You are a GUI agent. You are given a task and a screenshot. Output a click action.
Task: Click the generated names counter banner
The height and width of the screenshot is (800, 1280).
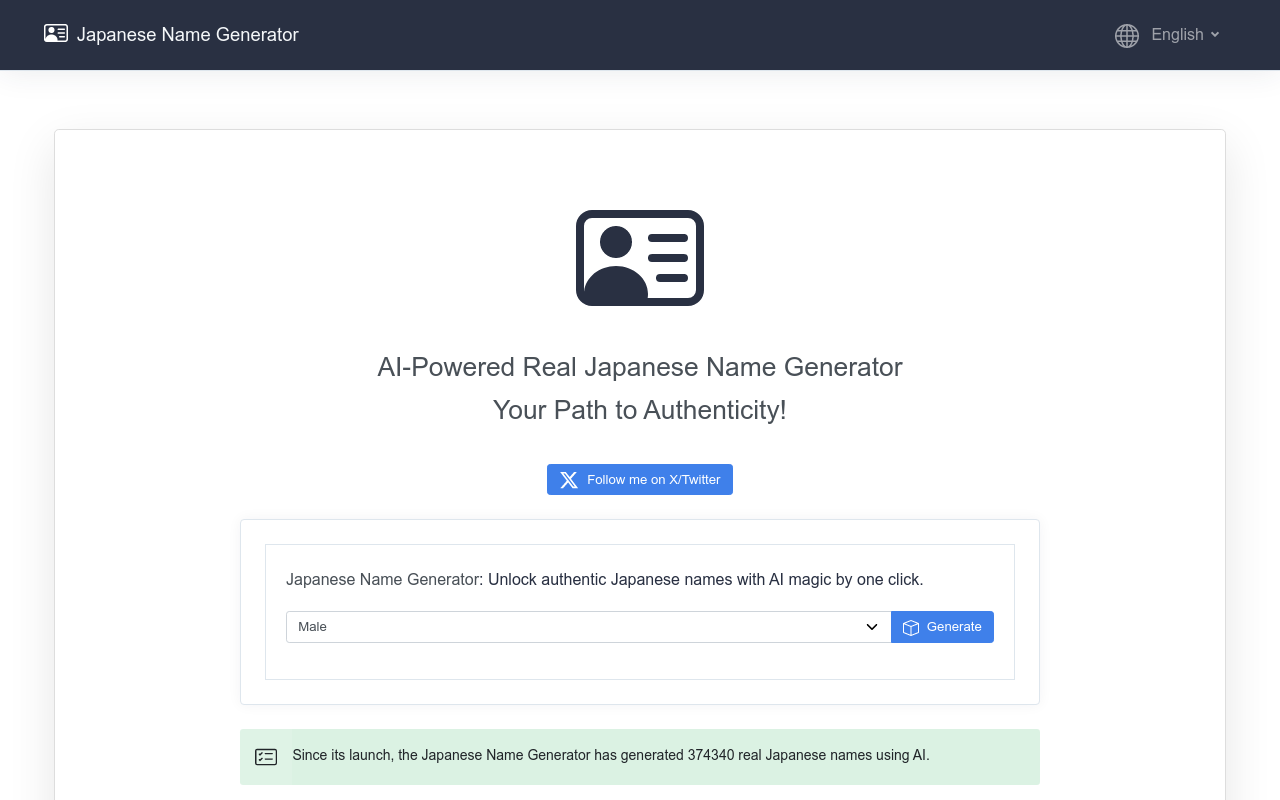pos(640,757)
